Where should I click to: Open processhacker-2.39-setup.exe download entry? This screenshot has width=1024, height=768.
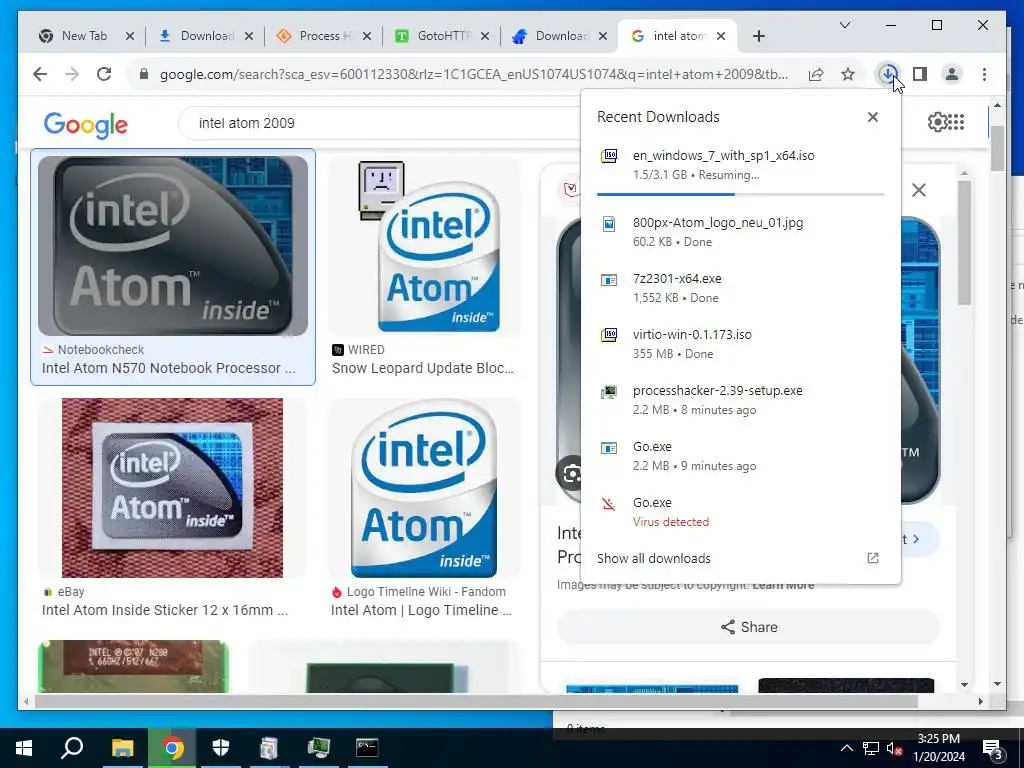pyautogui.click(x=740, y=400)
